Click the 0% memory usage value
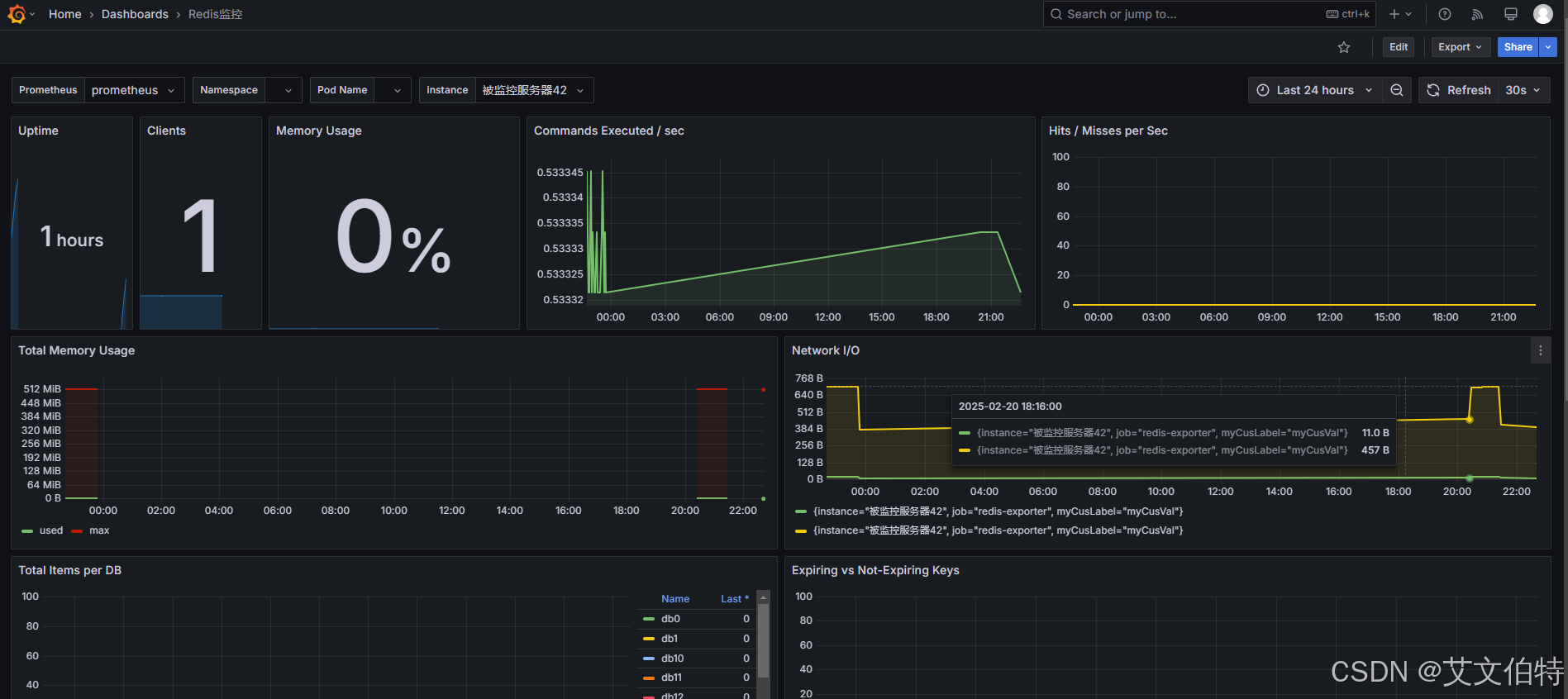This screenshot has height=699, width=1568. (393, 237)
